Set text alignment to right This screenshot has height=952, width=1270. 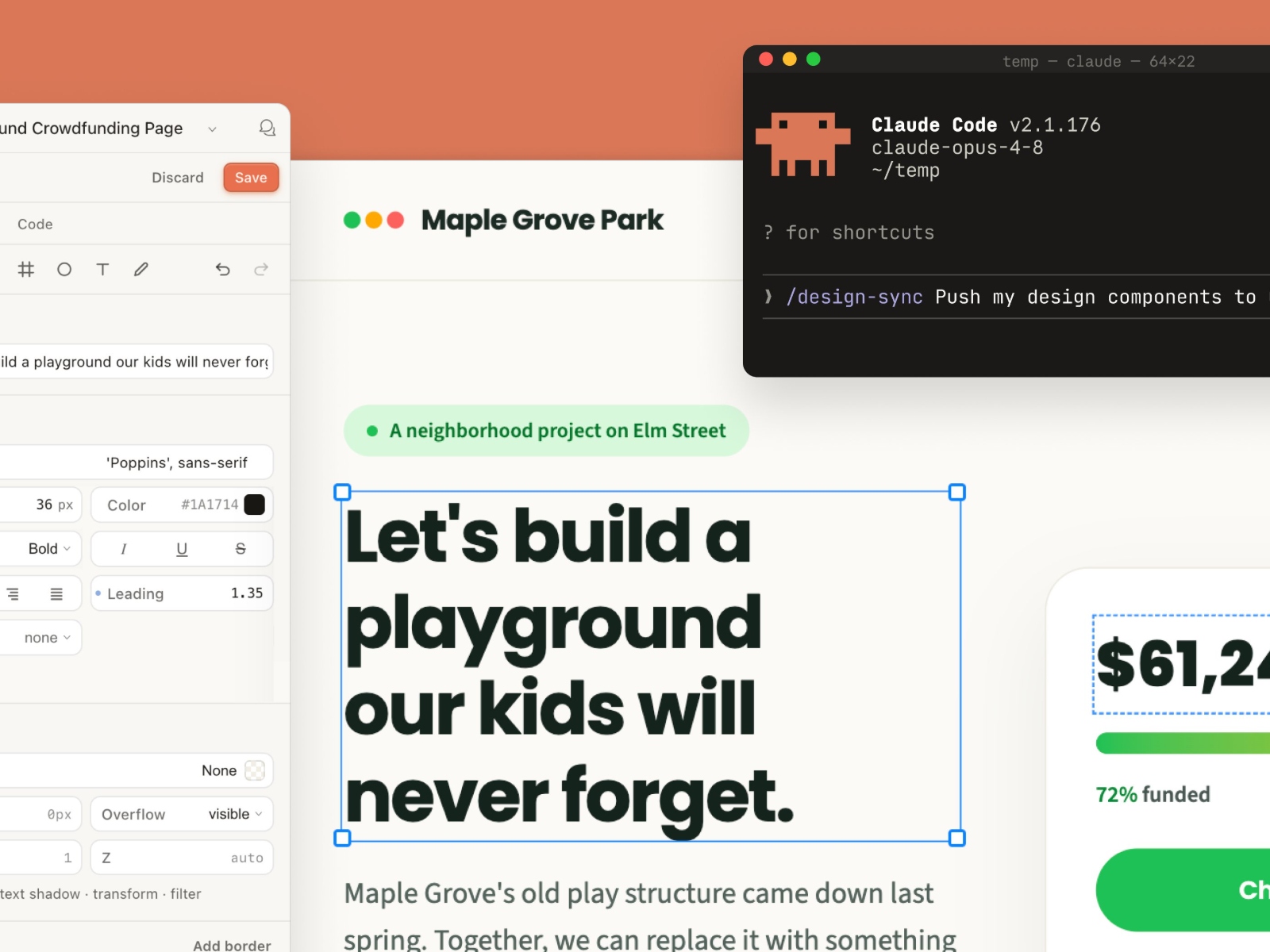[13, 593]
